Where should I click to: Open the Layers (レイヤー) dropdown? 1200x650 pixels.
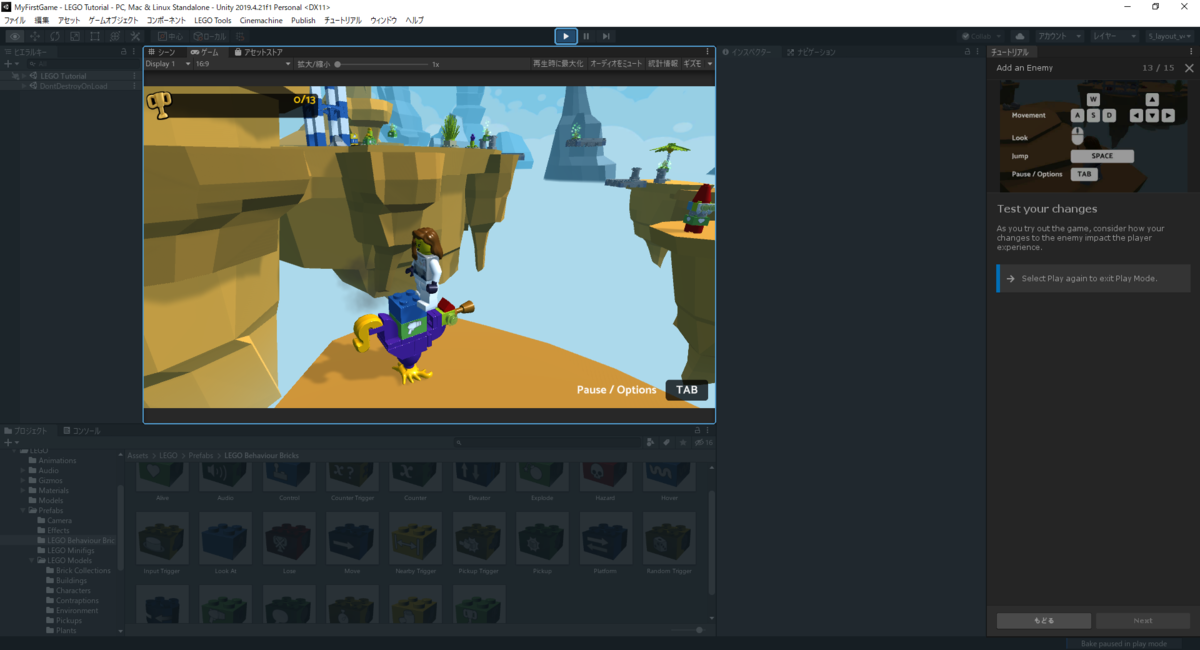(1114, 36)
